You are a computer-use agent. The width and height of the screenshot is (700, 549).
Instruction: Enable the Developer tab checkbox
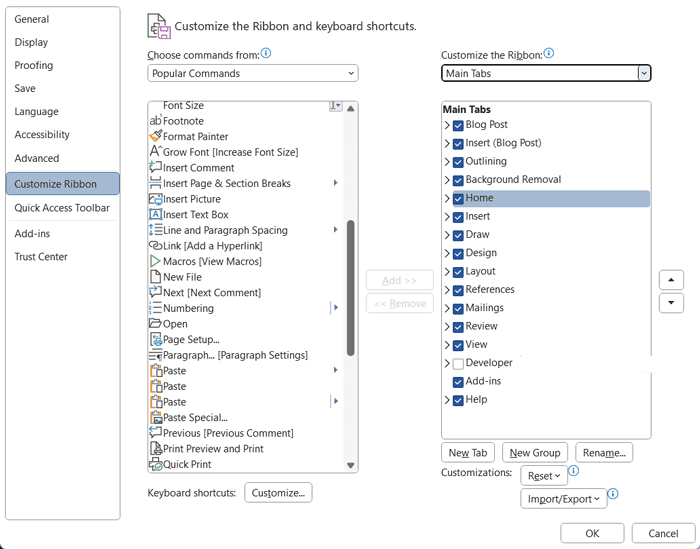click(458, 364)
